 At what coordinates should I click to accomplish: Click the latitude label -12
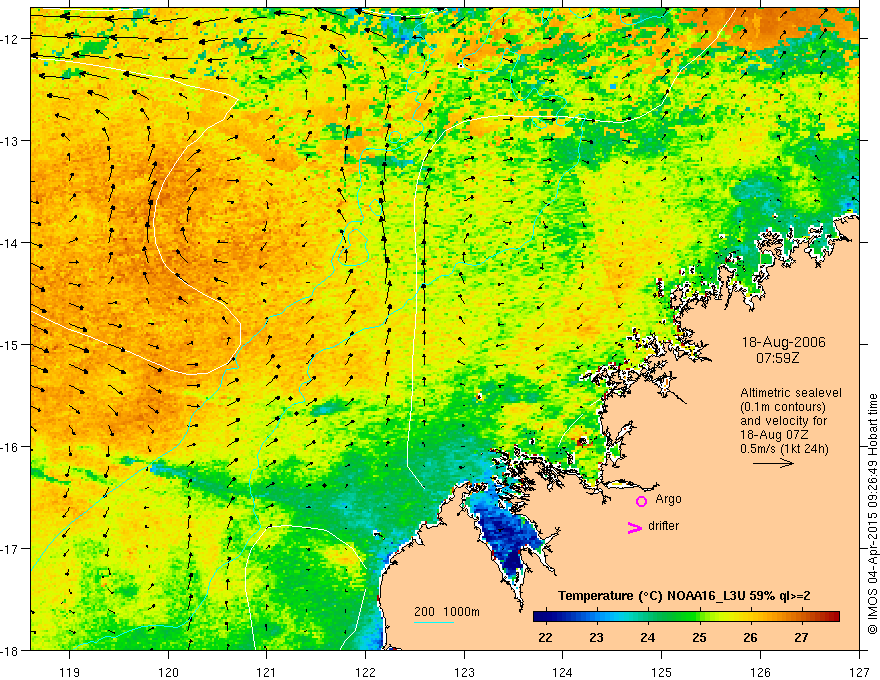(11, 39)
